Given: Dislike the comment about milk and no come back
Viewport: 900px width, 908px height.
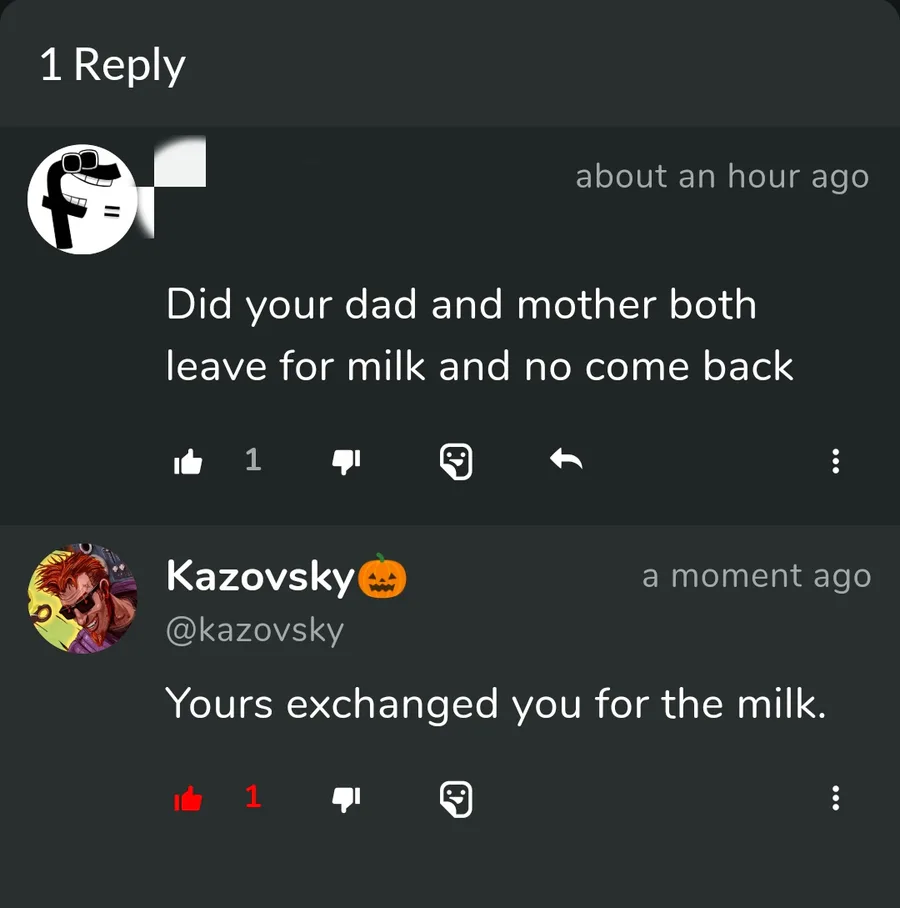Looking at the screenshot, I should [x=346, y=462].
